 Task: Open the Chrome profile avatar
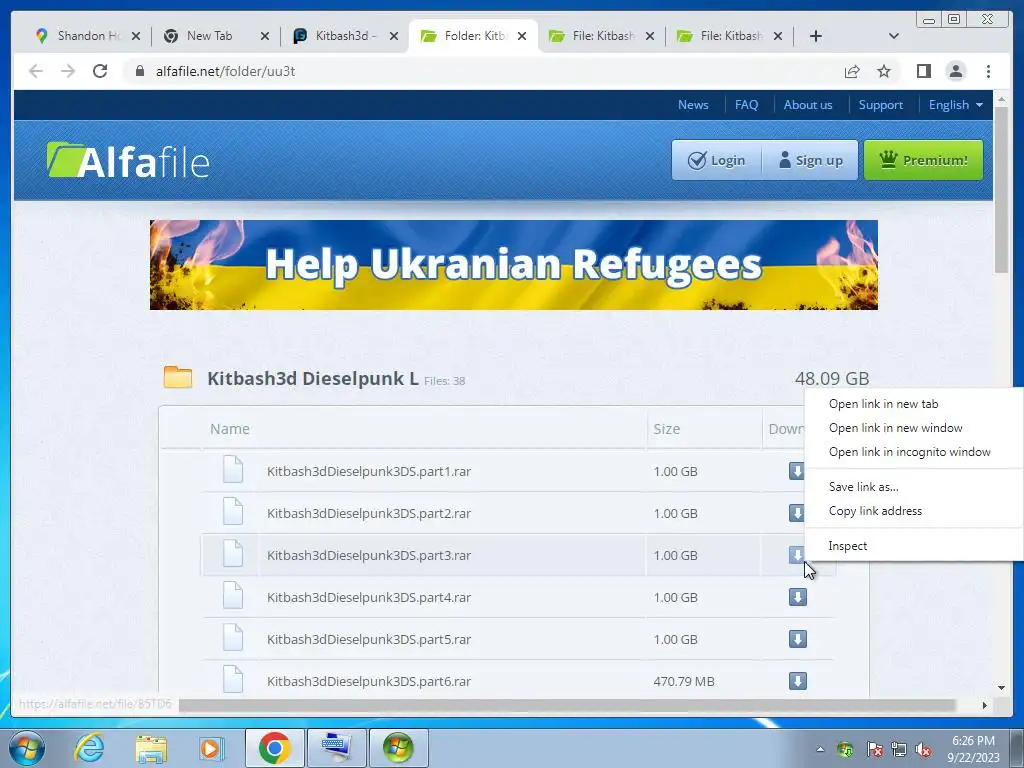point(955,71)
